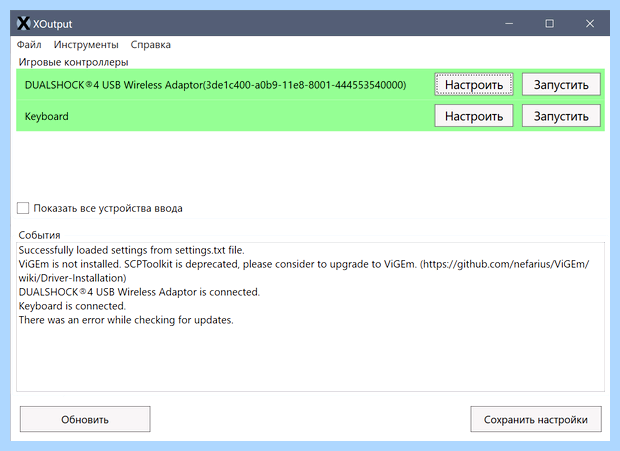
Task: Click Настроить for Keyboard controller
Action: [x=474, y=116]
